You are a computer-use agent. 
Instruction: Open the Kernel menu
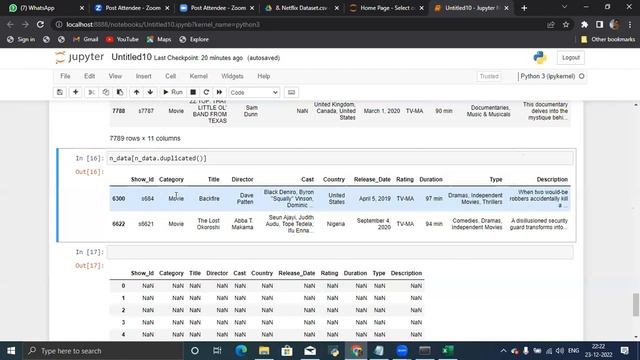click(199, 76)
